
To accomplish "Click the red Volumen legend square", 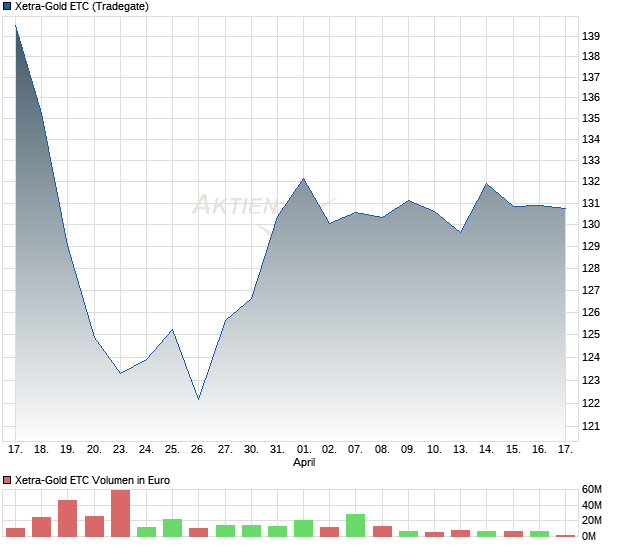I will coord(7,480).
